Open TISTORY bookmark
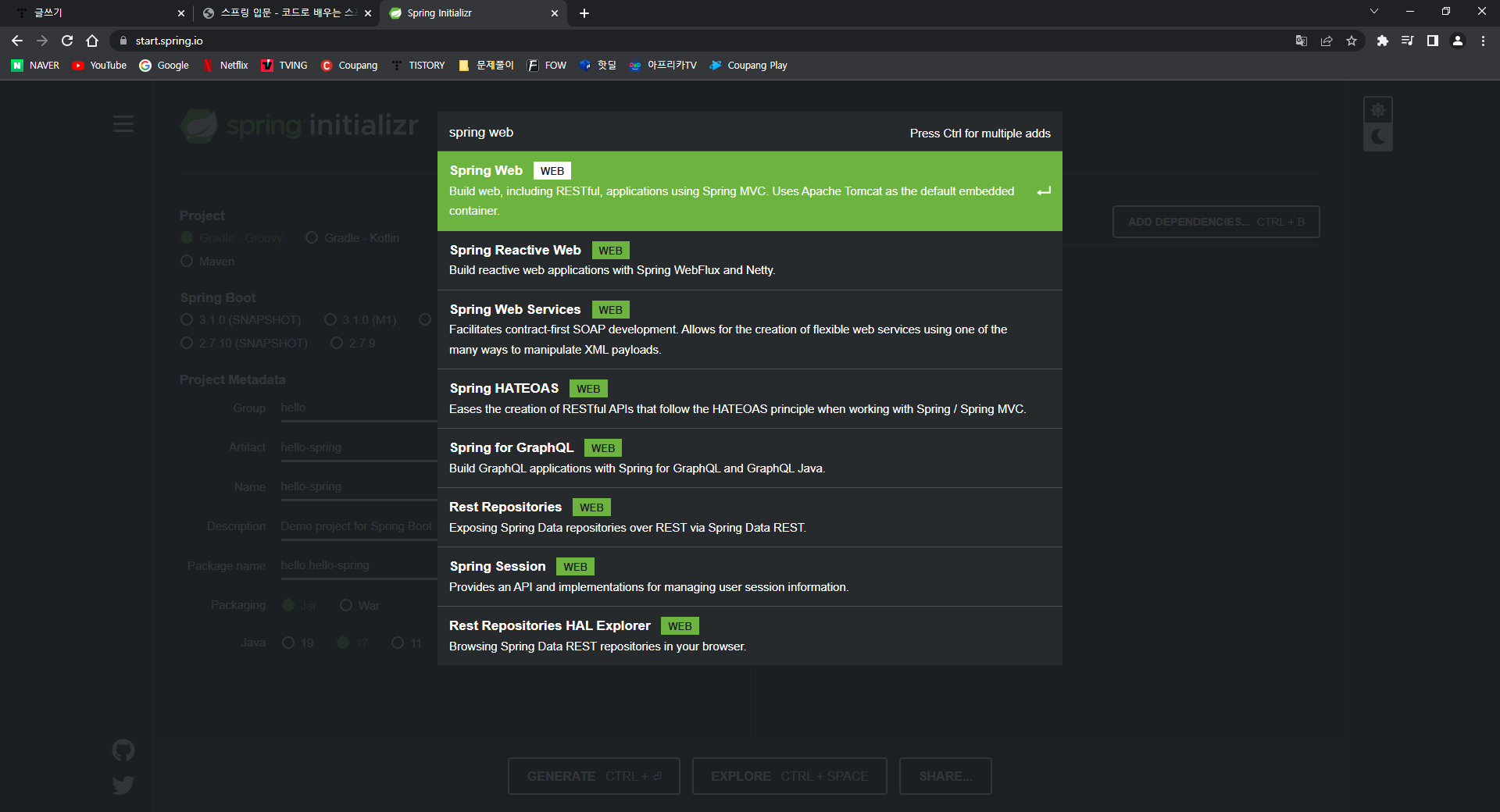The width and height of the screenshot is (1500, 812). pyautogui.click(x=418, y=66)
